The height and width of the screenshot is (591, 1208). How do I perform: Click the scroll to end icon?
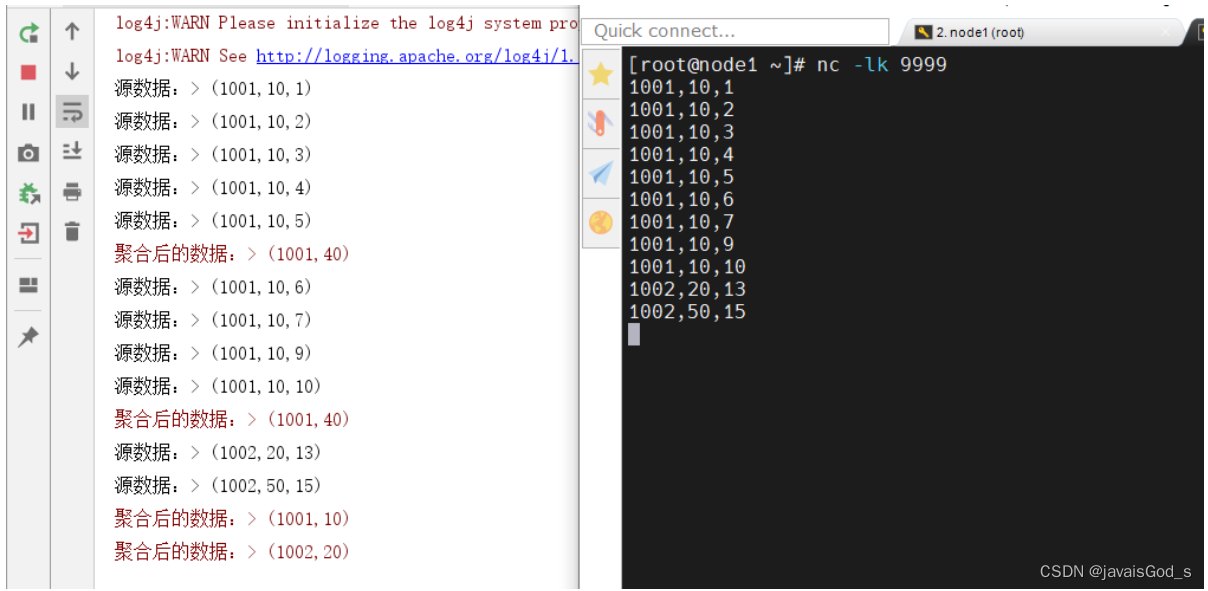tap(72, 151)
